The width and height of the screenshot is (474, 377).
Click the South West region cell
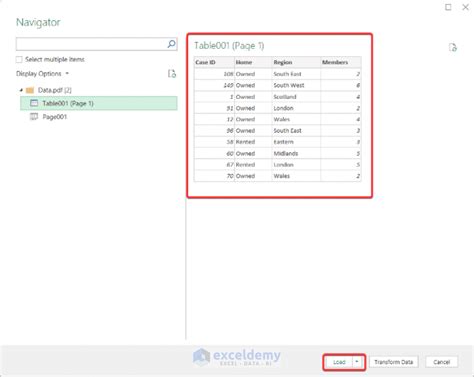296,85
